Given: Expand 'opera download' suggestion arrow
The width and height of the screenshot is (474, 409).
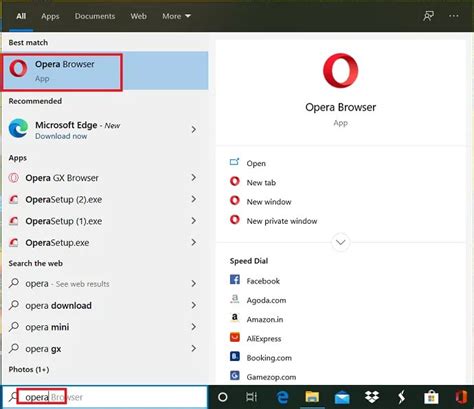Looking at the screenshot, I should [193, 305].
